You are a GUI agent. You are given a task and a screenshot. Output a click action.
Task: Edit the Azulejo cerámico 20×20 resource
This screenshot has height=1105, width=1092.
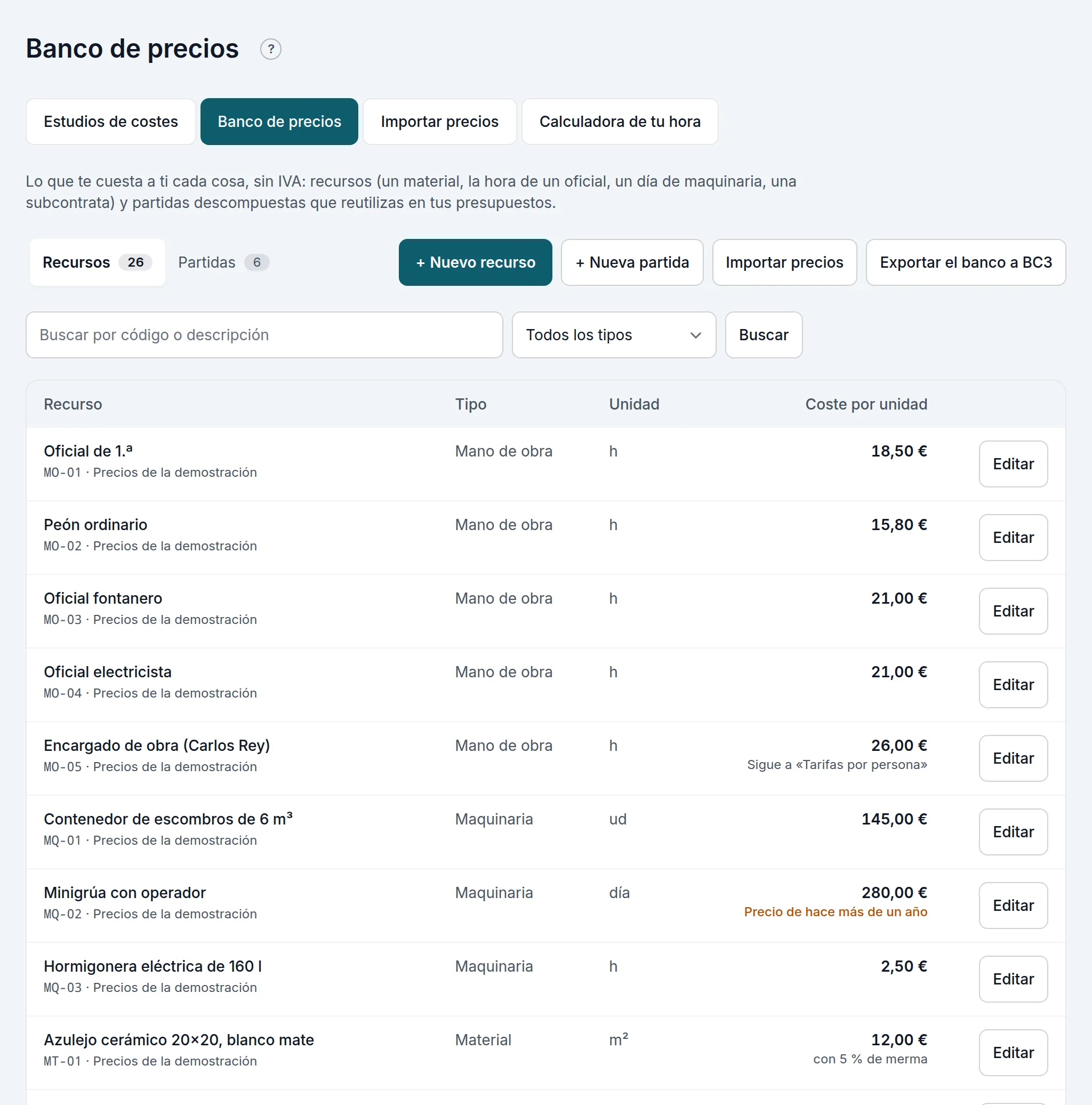tap(1013, 1053)
